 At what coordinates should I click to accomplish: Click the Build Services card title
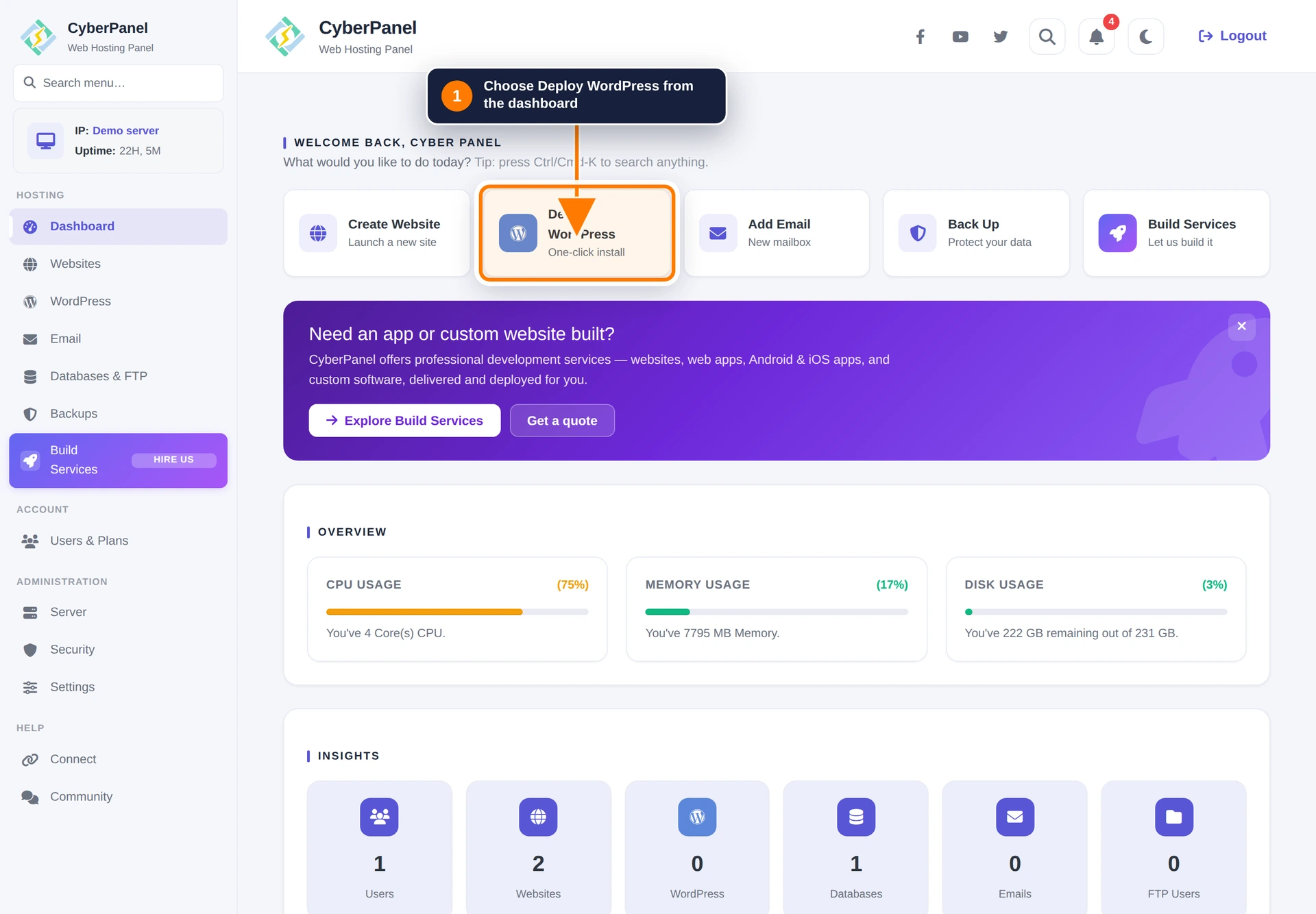coord(1192,224)
